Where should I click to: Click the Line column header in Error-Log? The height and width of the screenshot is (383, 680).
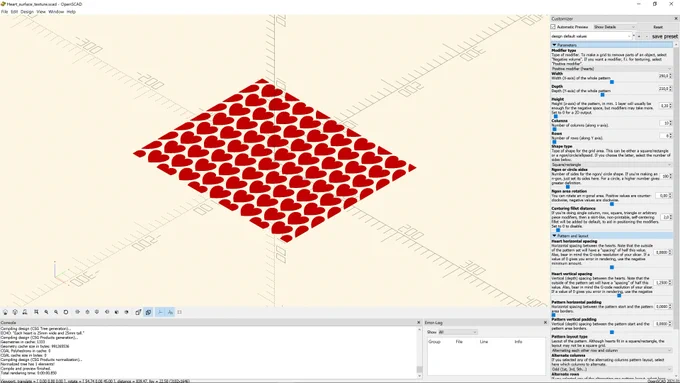pyautogui.click(x=484, y=342)
